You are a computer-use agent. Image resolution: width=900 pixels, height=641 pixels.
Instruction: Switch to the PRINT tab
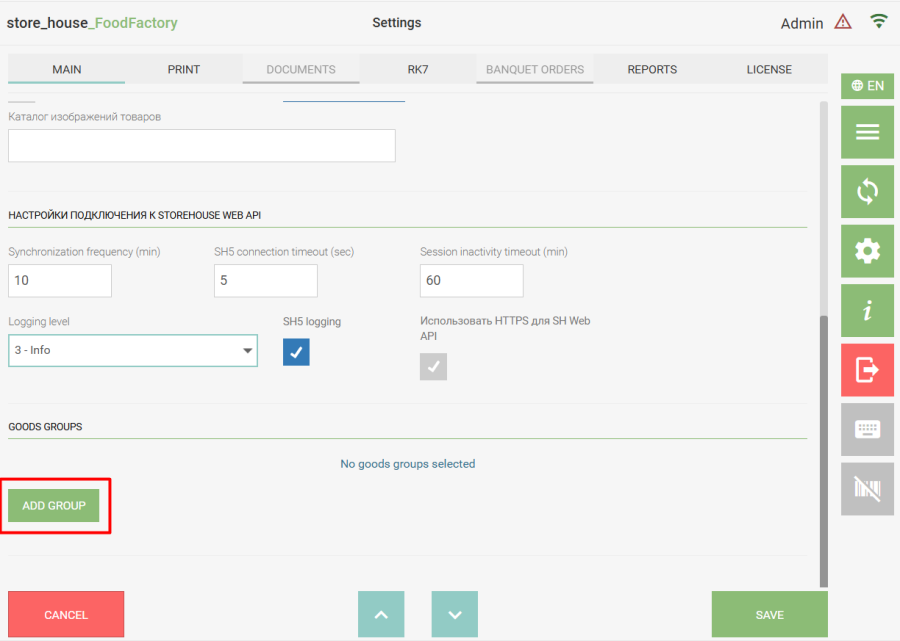[184, 69]
